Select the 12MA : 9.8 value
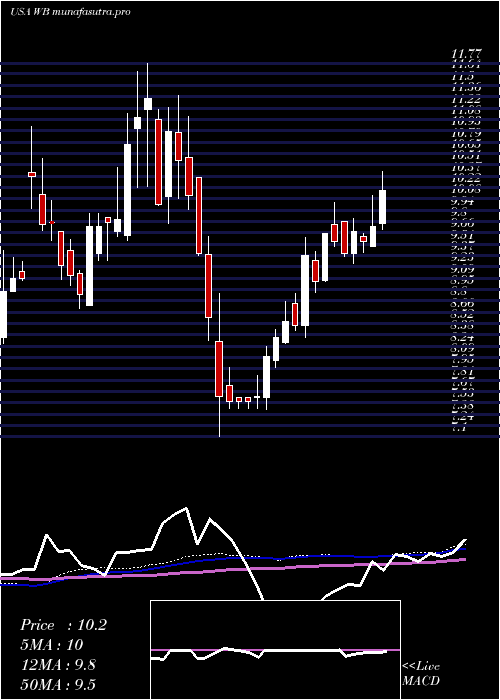500x700 pixels. 58,665
